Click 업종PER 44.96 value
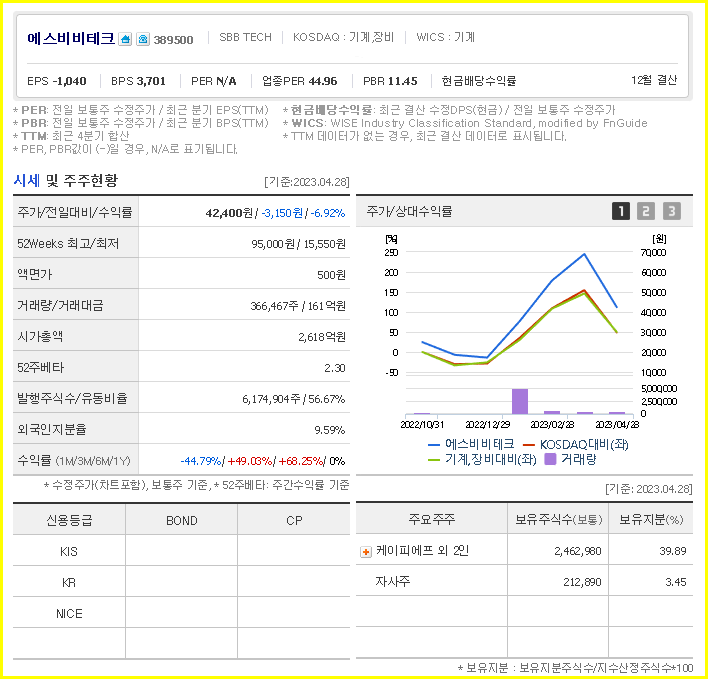708x679 pixels. click(299, 81)
